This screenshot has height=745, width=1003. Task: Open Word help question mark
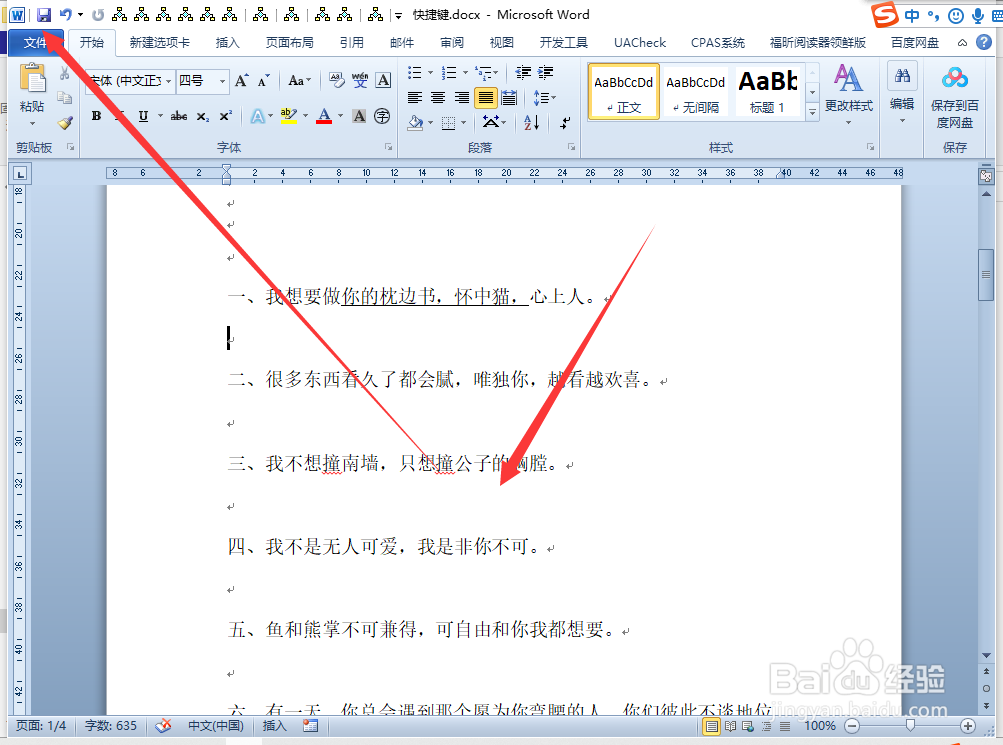984,43
